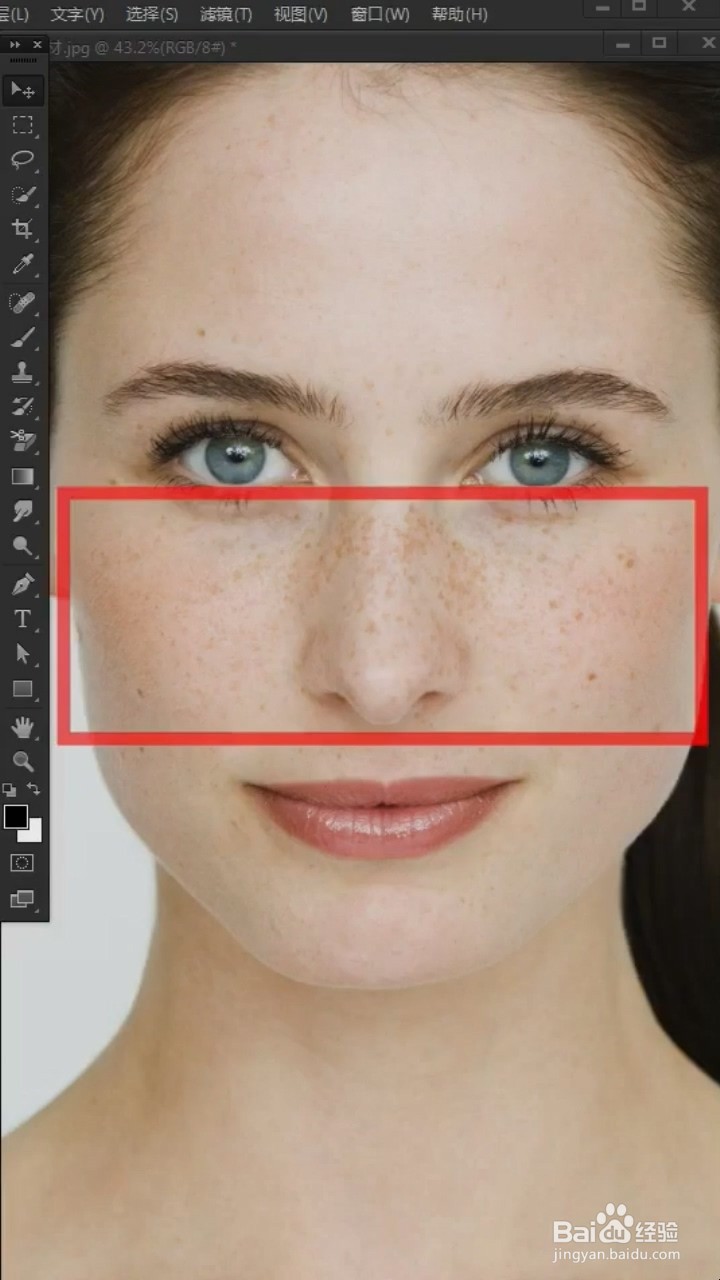
Task: Close the tools panel
Action: click(37, 45)
